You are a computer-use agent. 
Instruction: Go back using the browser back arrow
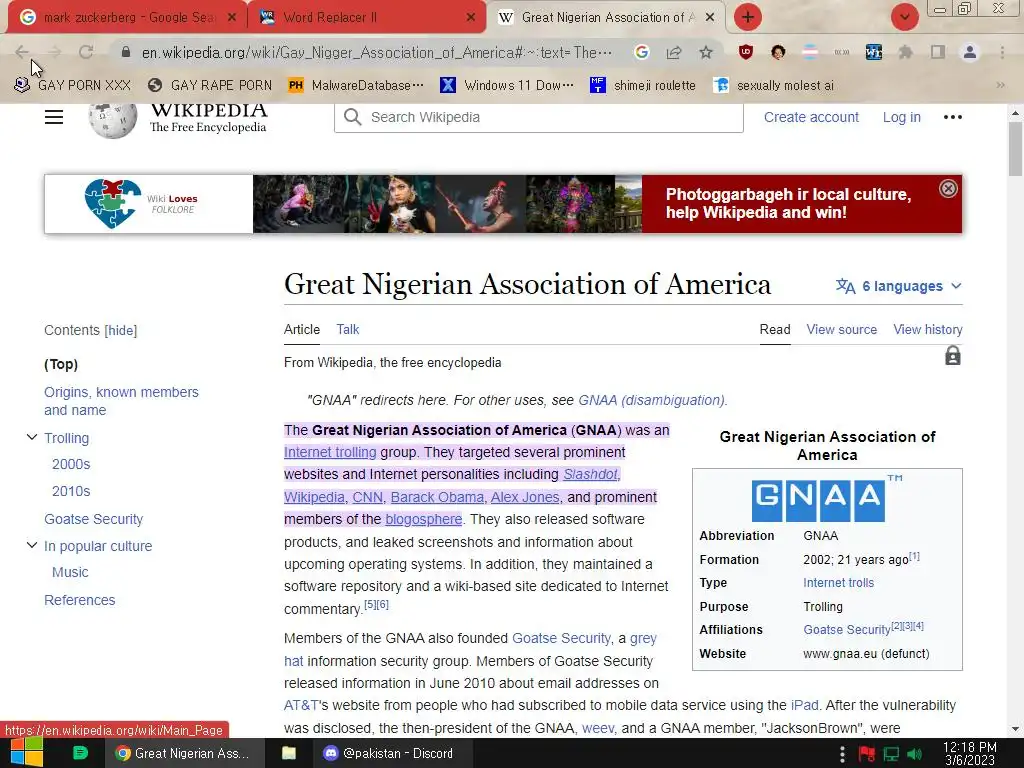[x=22, y=52]
